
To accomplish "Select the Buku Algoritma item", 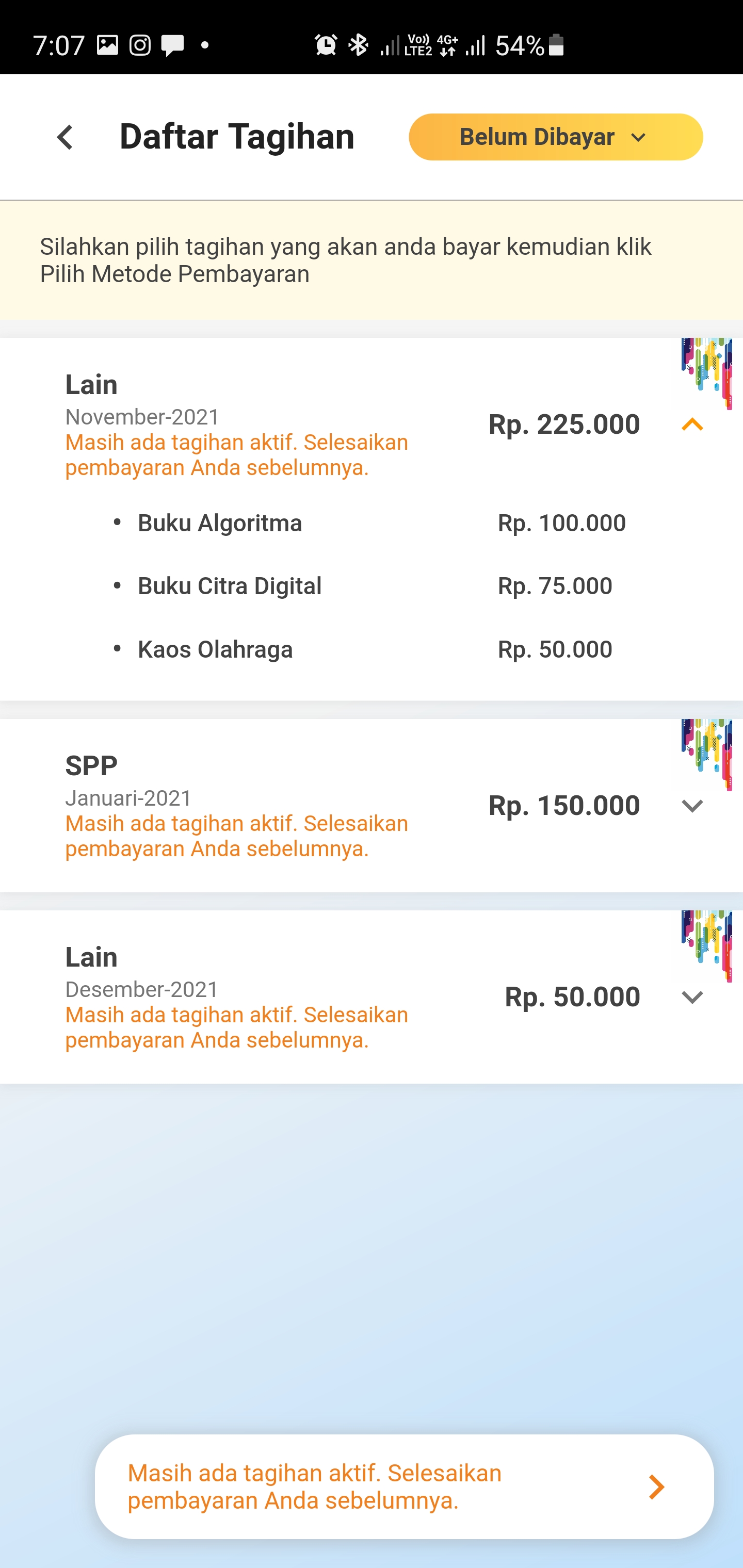I will pyautogui.click(x=220, y=524).
